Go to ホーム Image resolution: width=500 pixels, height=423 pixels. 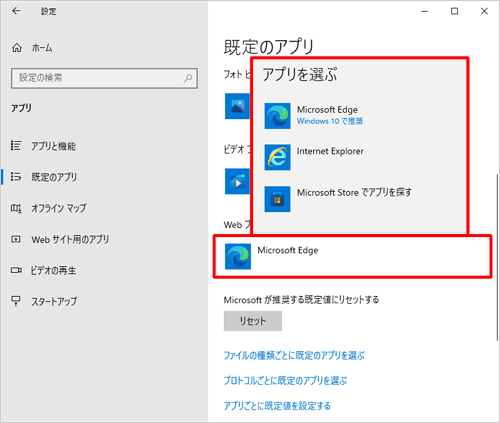point(42,48)
